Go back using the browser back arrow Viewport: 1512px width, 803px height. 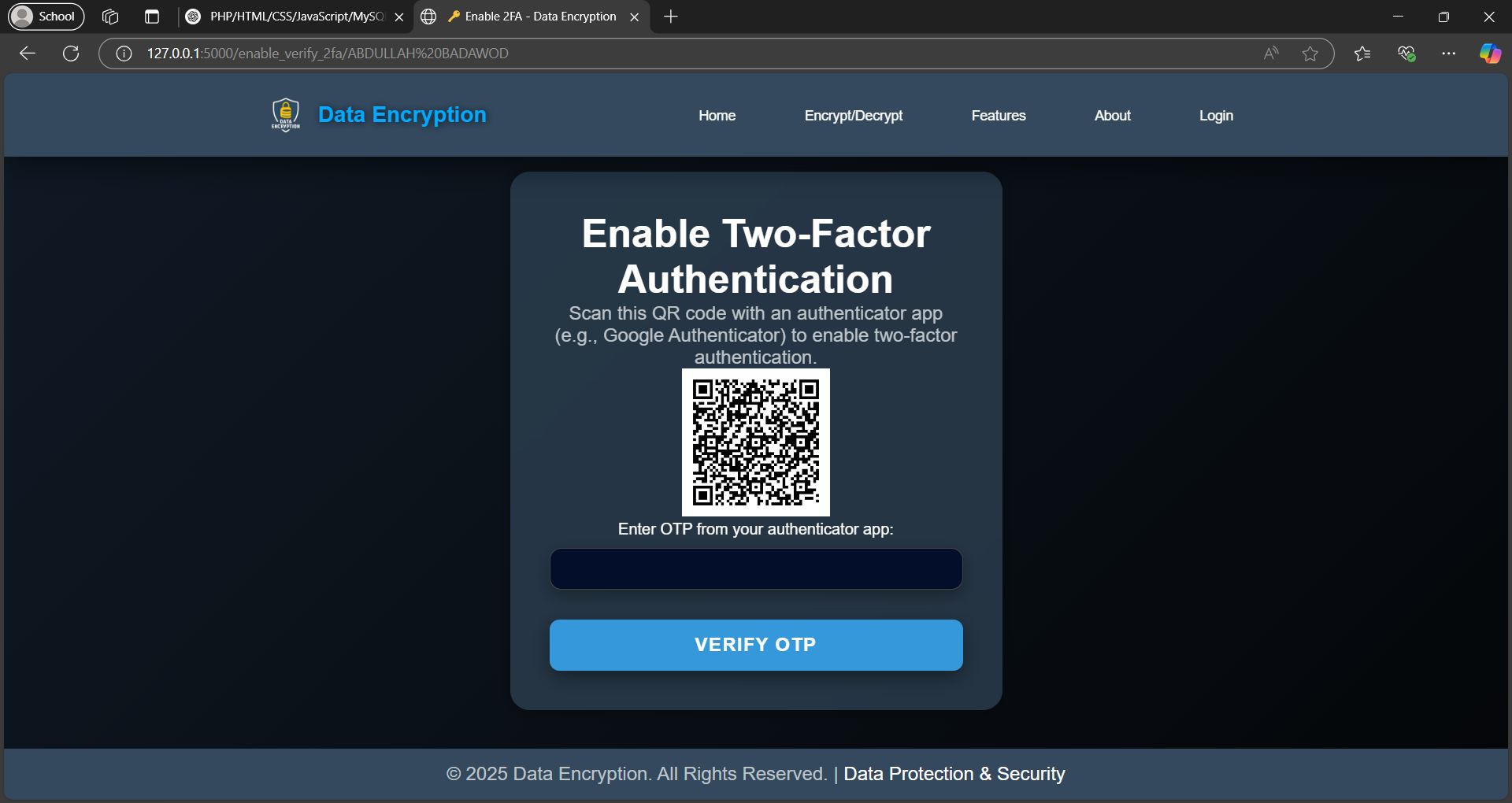(x=28, y=54)
